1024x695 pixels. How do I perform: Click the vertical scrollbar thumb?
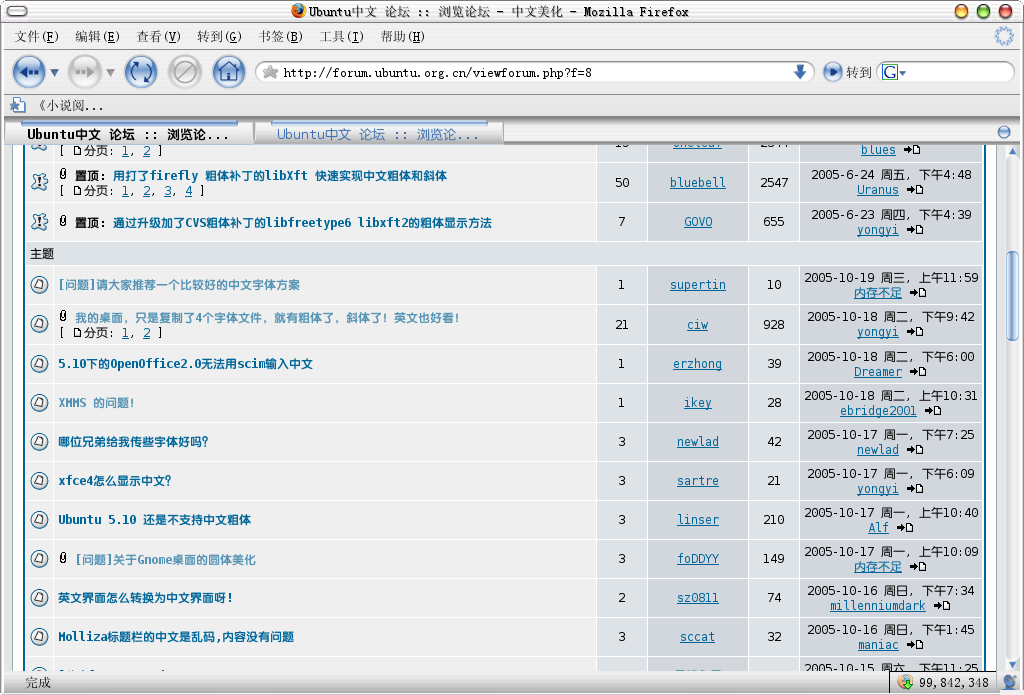[x=1013, y=295]
